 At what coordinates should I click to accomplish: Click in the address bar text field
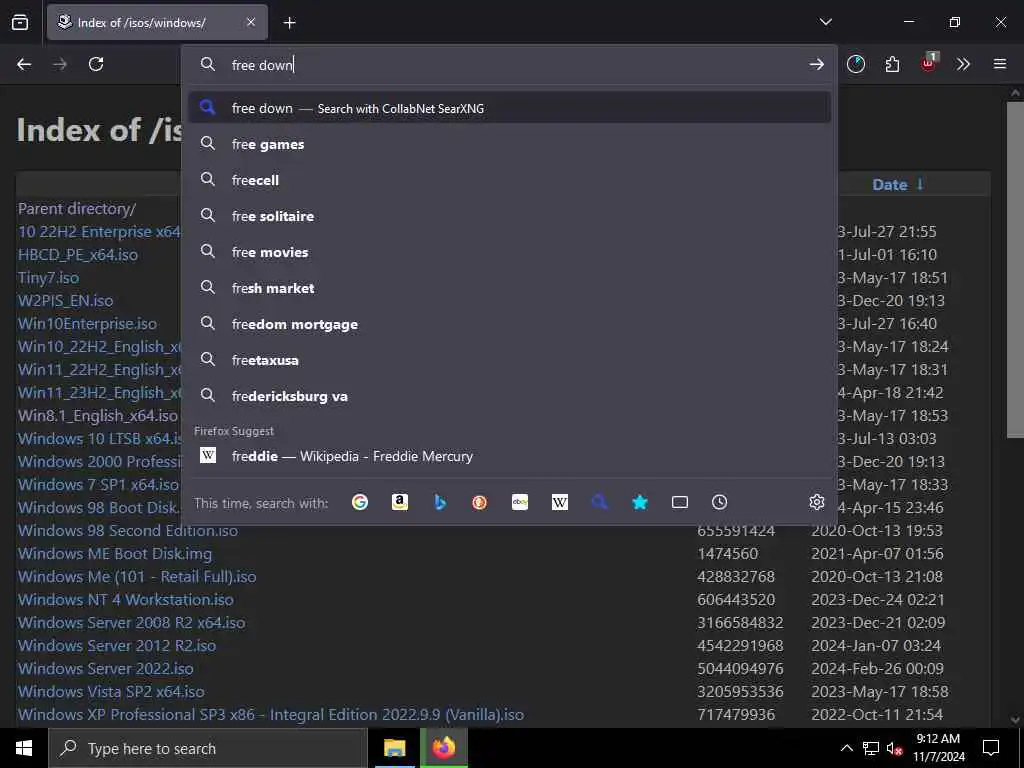pos(516,65)
